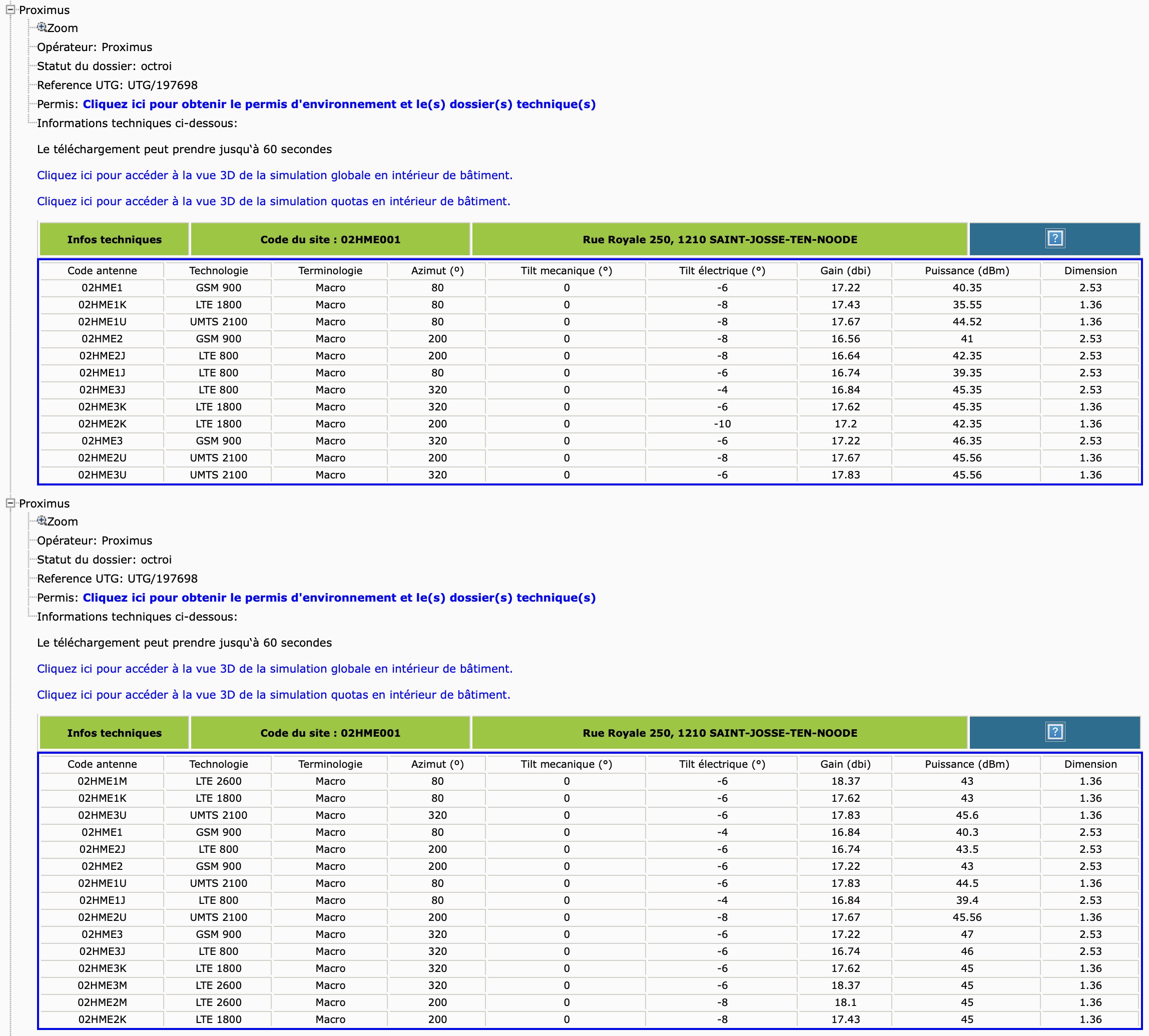Click gain value 18.1 in second table

(x=845, y=1002)
